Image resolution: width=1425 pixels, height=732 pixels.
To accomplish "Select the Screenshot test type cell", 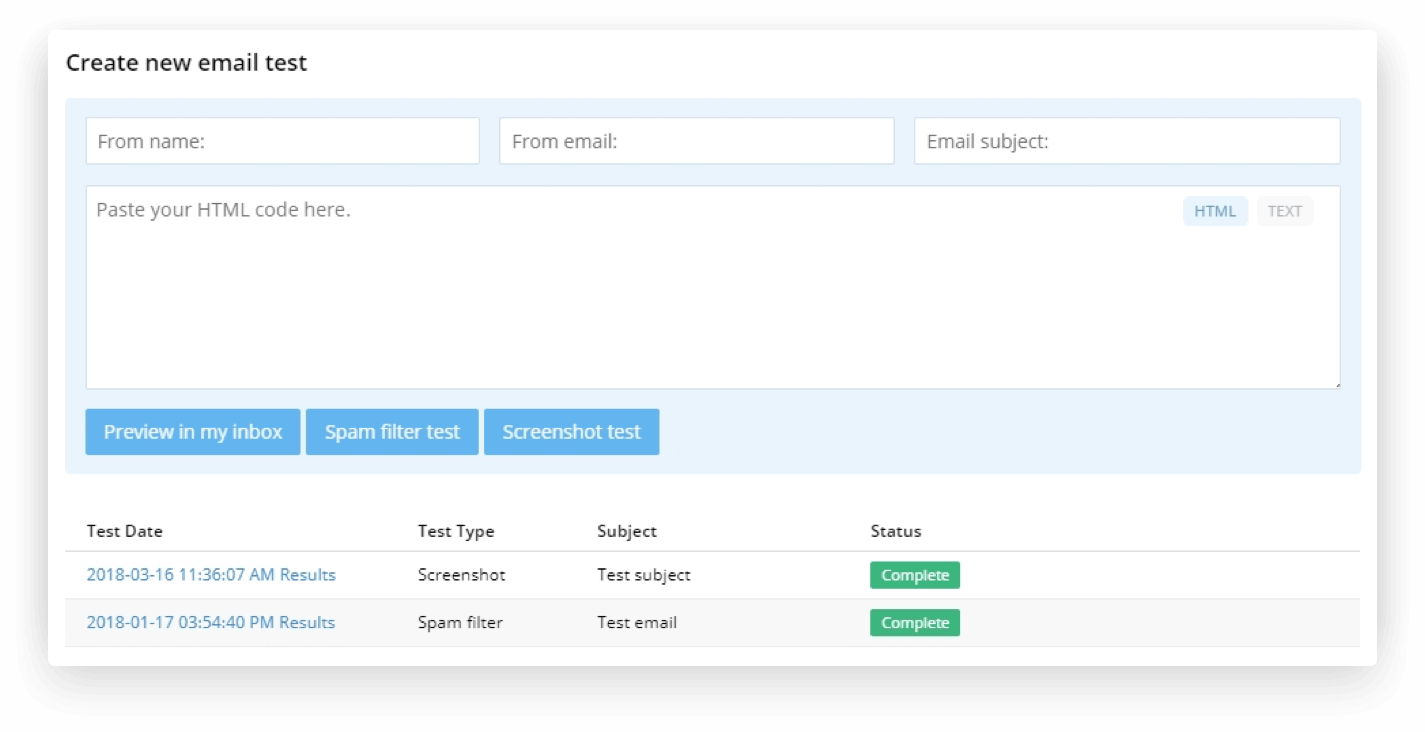I will 462,575.
